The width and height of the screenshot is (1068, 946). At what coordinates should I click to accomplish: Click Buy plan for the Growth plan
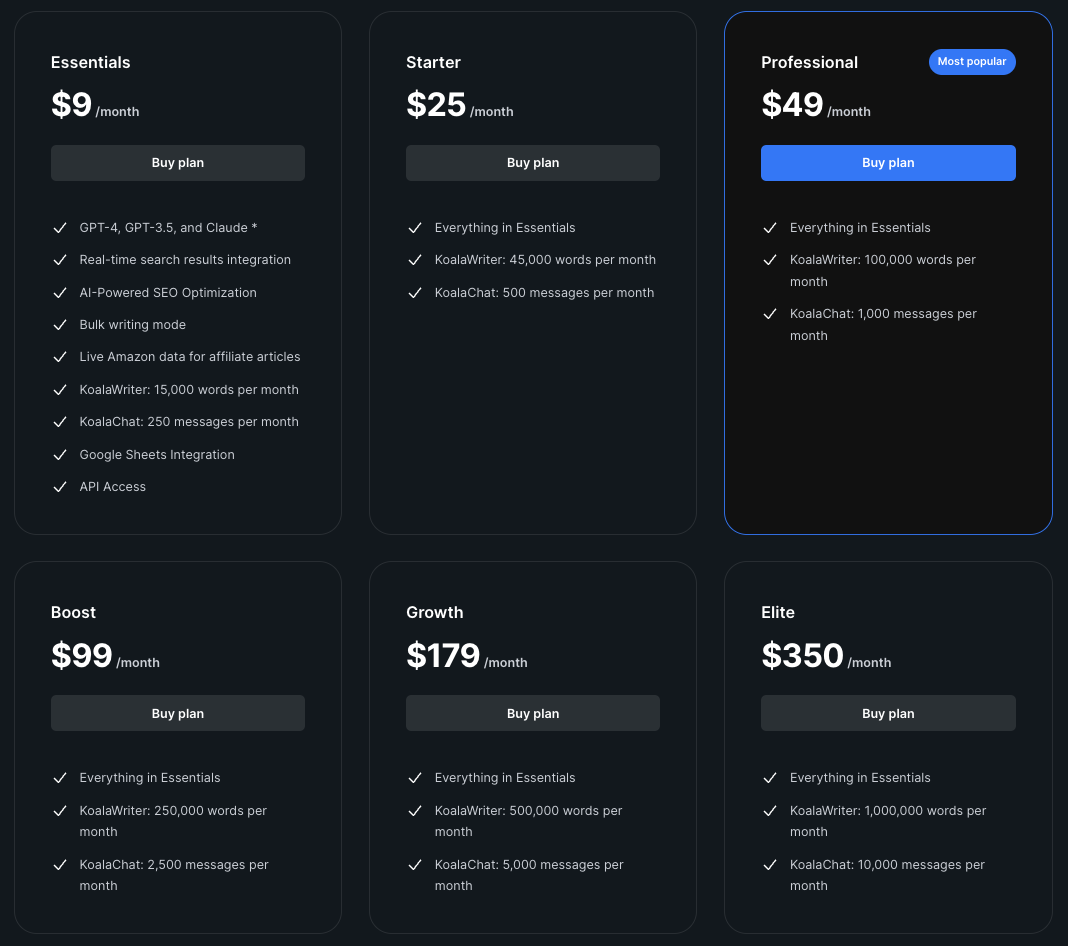tap(532, 713)
